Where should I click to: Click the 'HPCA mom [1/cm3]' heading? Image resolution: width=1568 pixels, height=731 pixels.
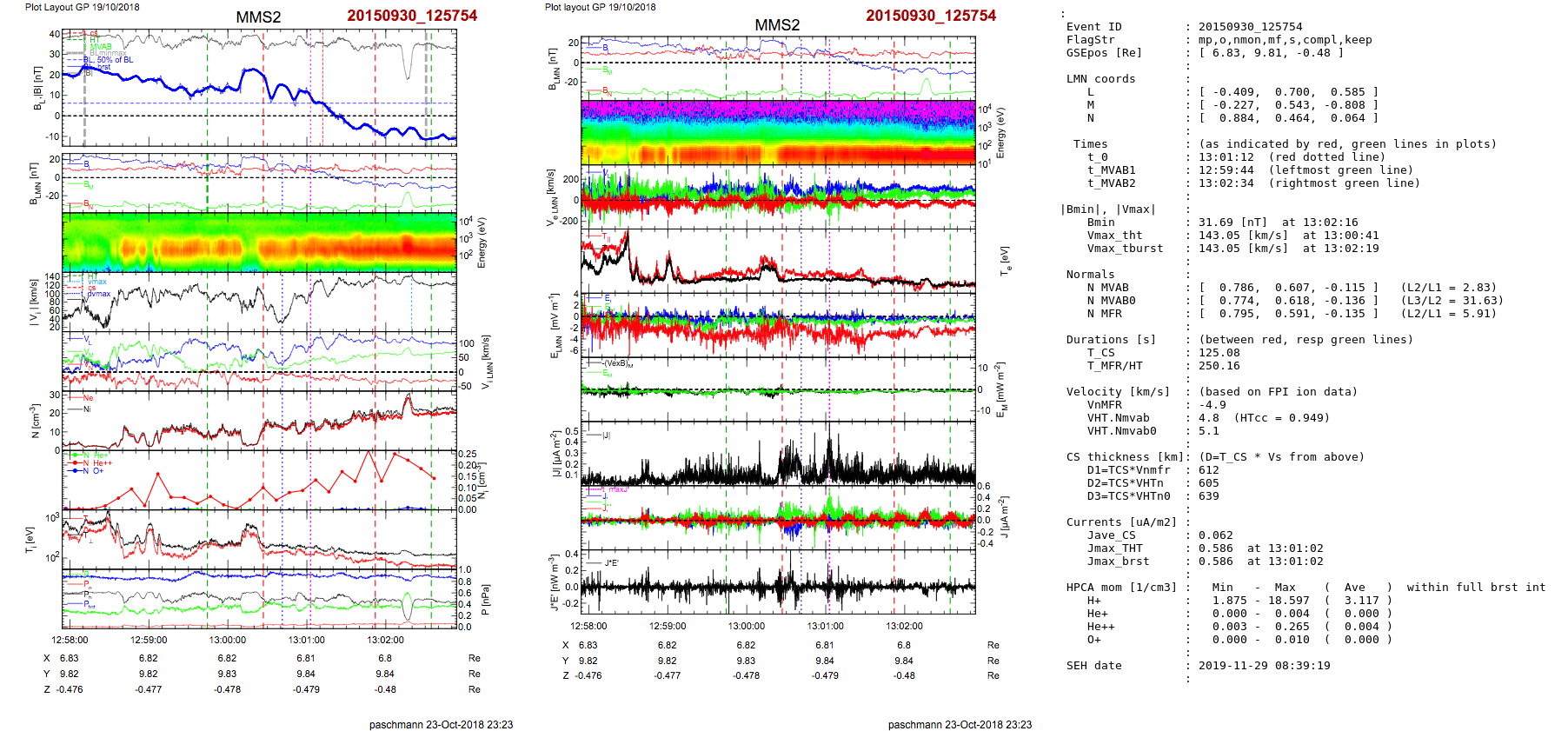coord(1122,588)
